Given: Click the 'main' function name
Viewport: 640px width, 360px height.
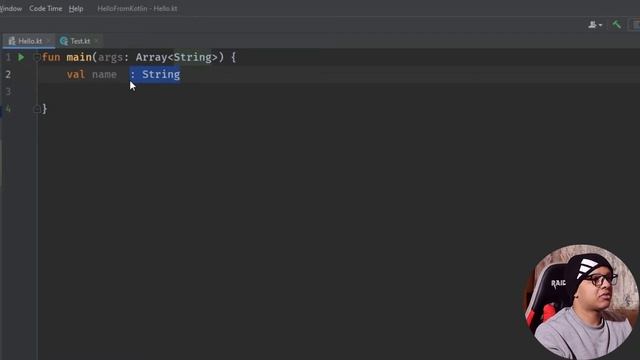Looking at the screenshot, I should (79, 57).
